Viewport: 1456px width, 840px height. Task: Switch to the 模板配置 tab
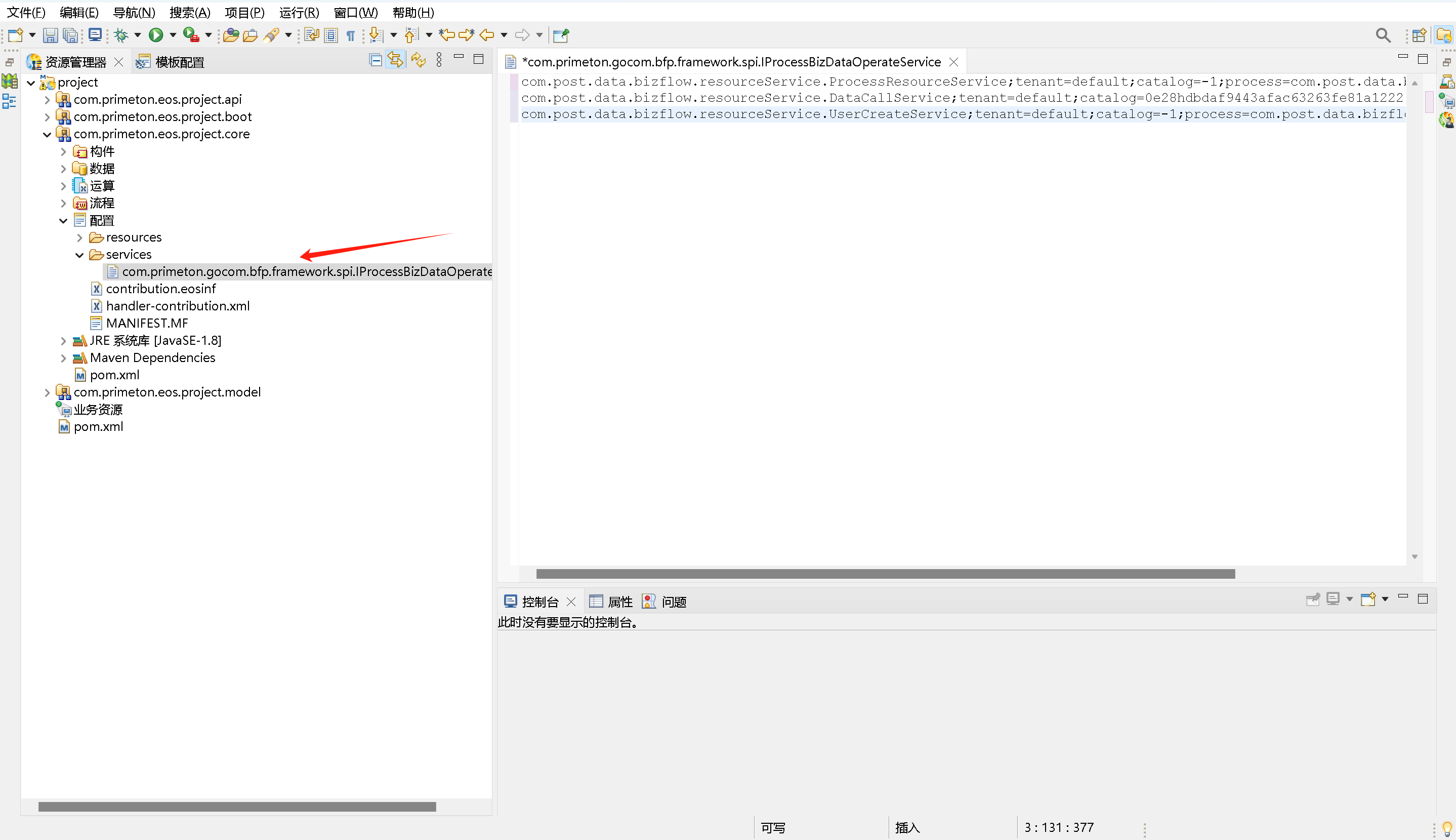179,62
